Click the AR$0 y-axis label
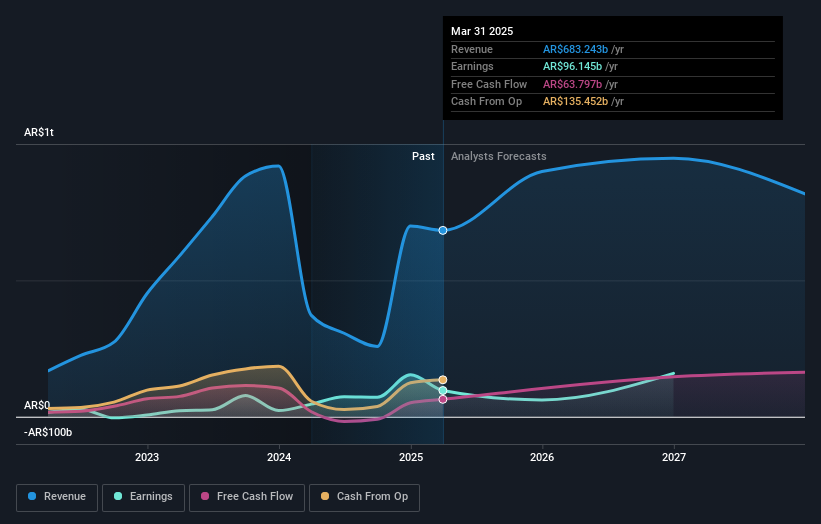821x524 pixels. [37, 405]
